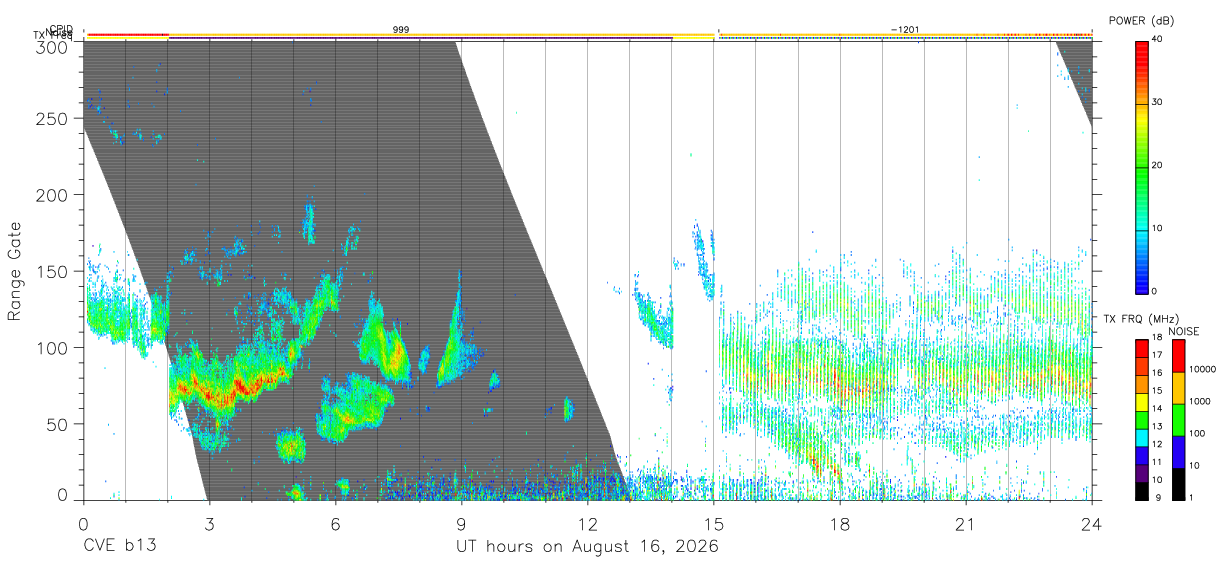
Task: Click the "15" UT hour axis label
Action: coord(714,524)
